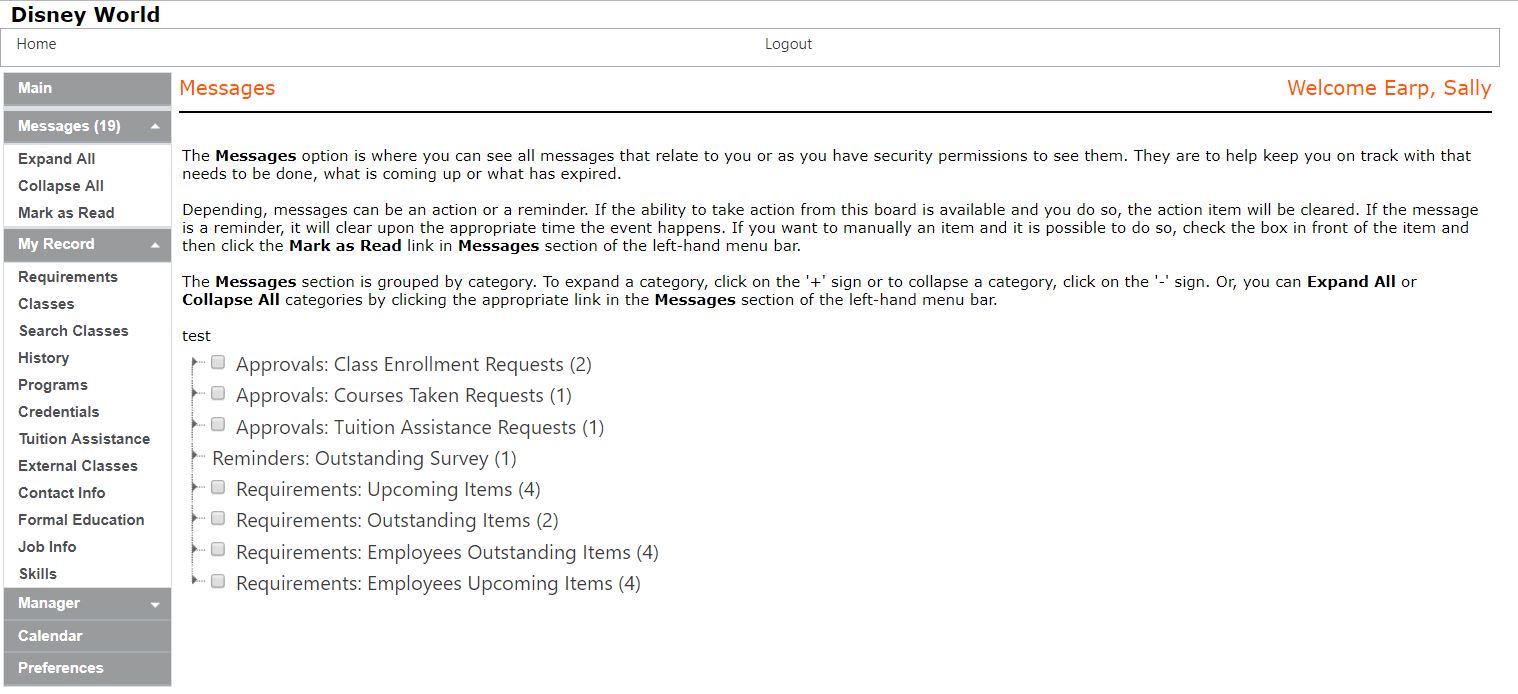
Task: Tick the Requirements: Upcoming Items checkbox
Action: (218, 488)
